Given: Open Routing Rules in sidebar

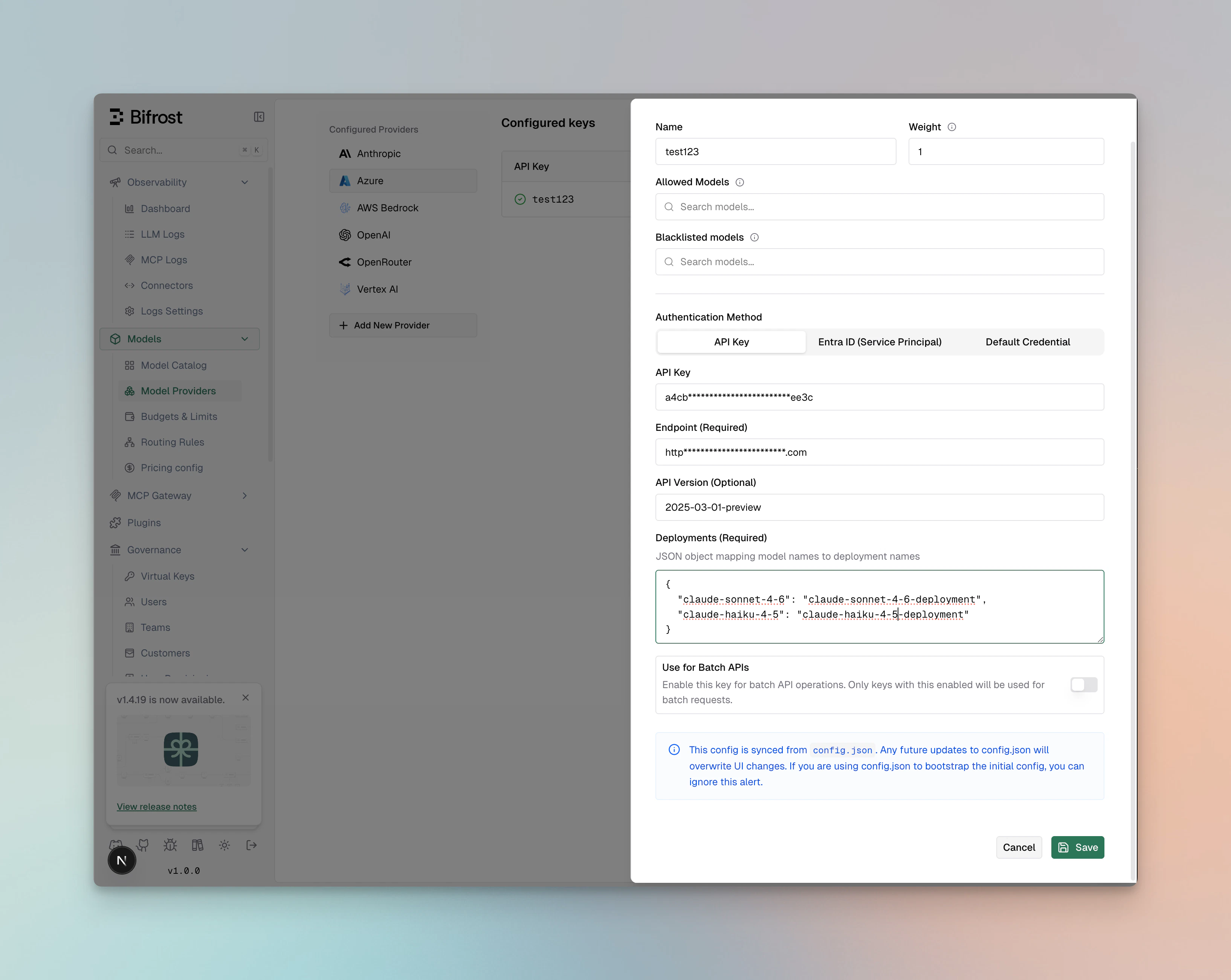Looking at the screenshot, I should (x=172, y=442).
